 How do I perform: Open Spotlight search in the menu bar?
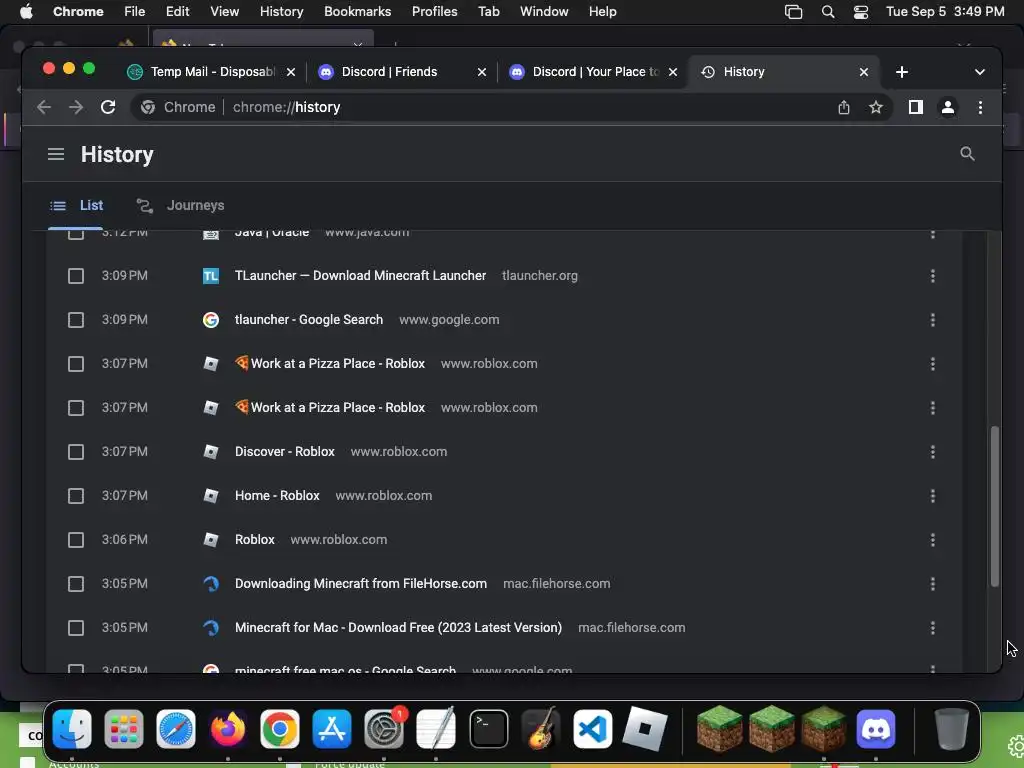[828, 12]
